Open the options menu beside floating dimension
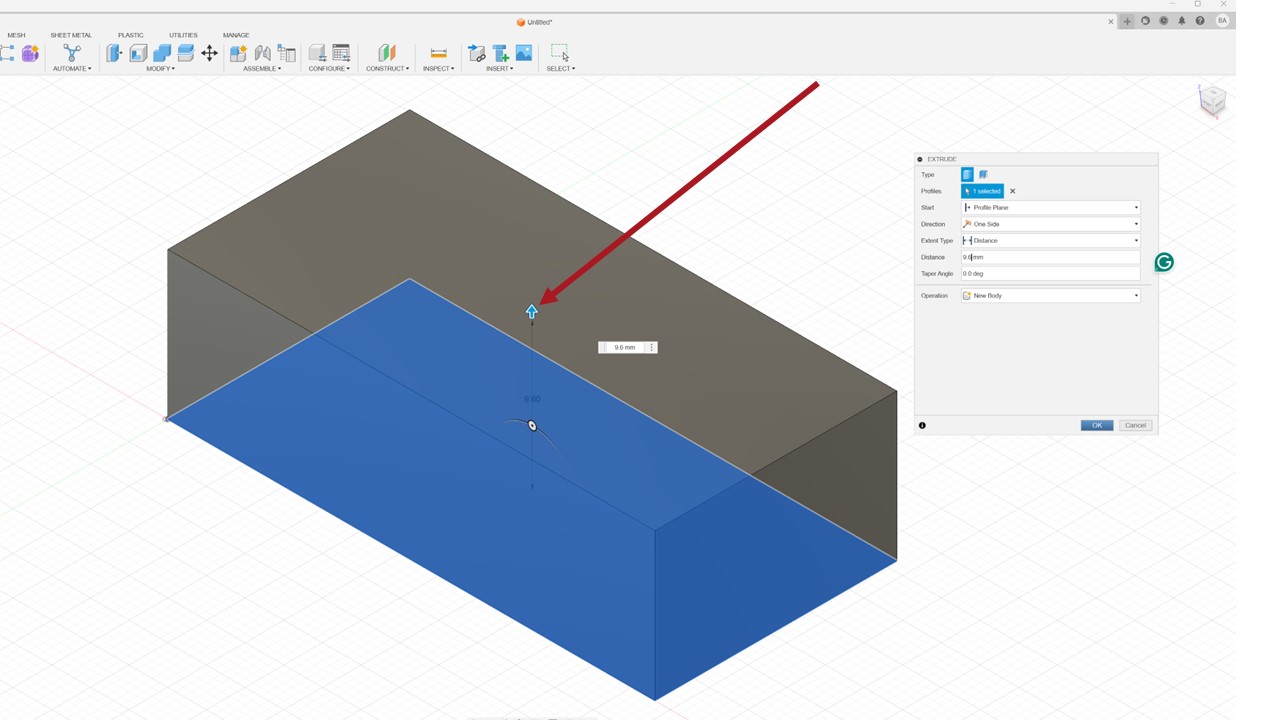Viewport: 1280px width, 720px height. pyautogui.click(x=652, y=347)
